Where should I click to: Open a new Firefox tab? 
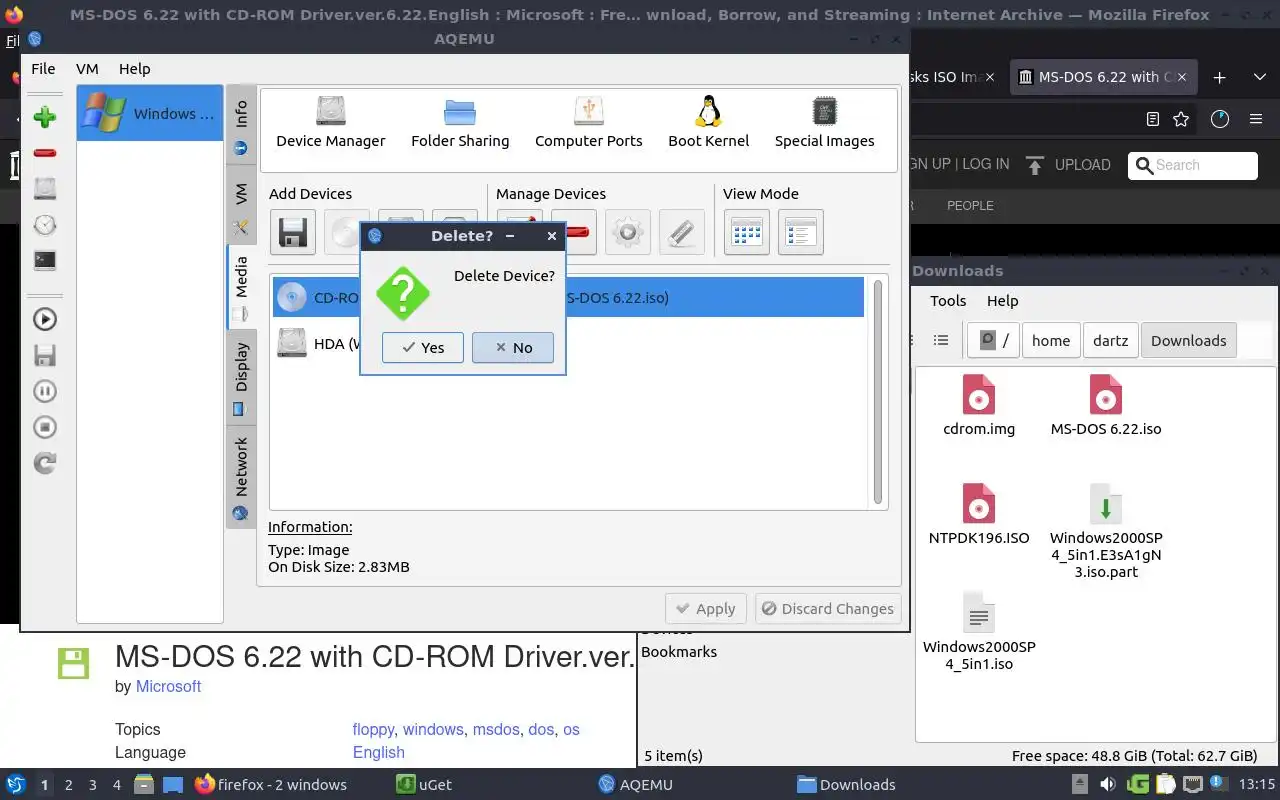pos(1219,77)
